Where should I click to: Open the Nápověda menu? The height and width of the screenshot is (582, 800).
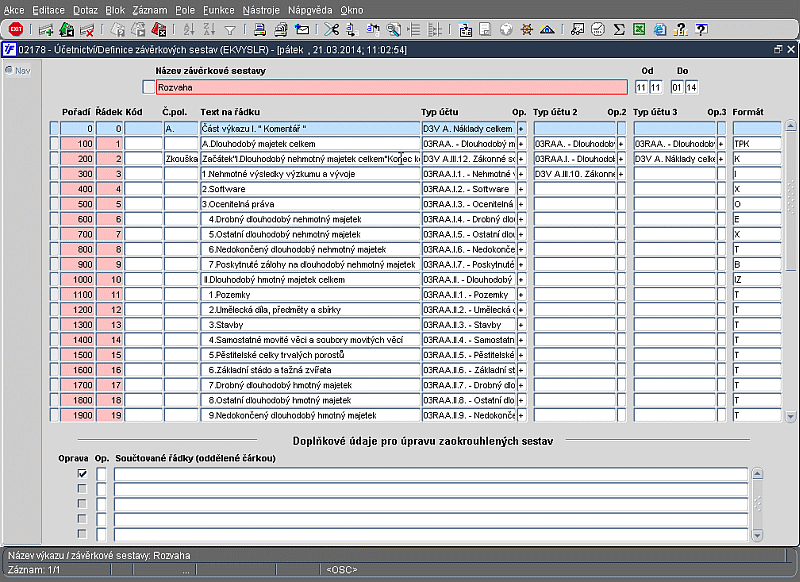pos(310,10)
